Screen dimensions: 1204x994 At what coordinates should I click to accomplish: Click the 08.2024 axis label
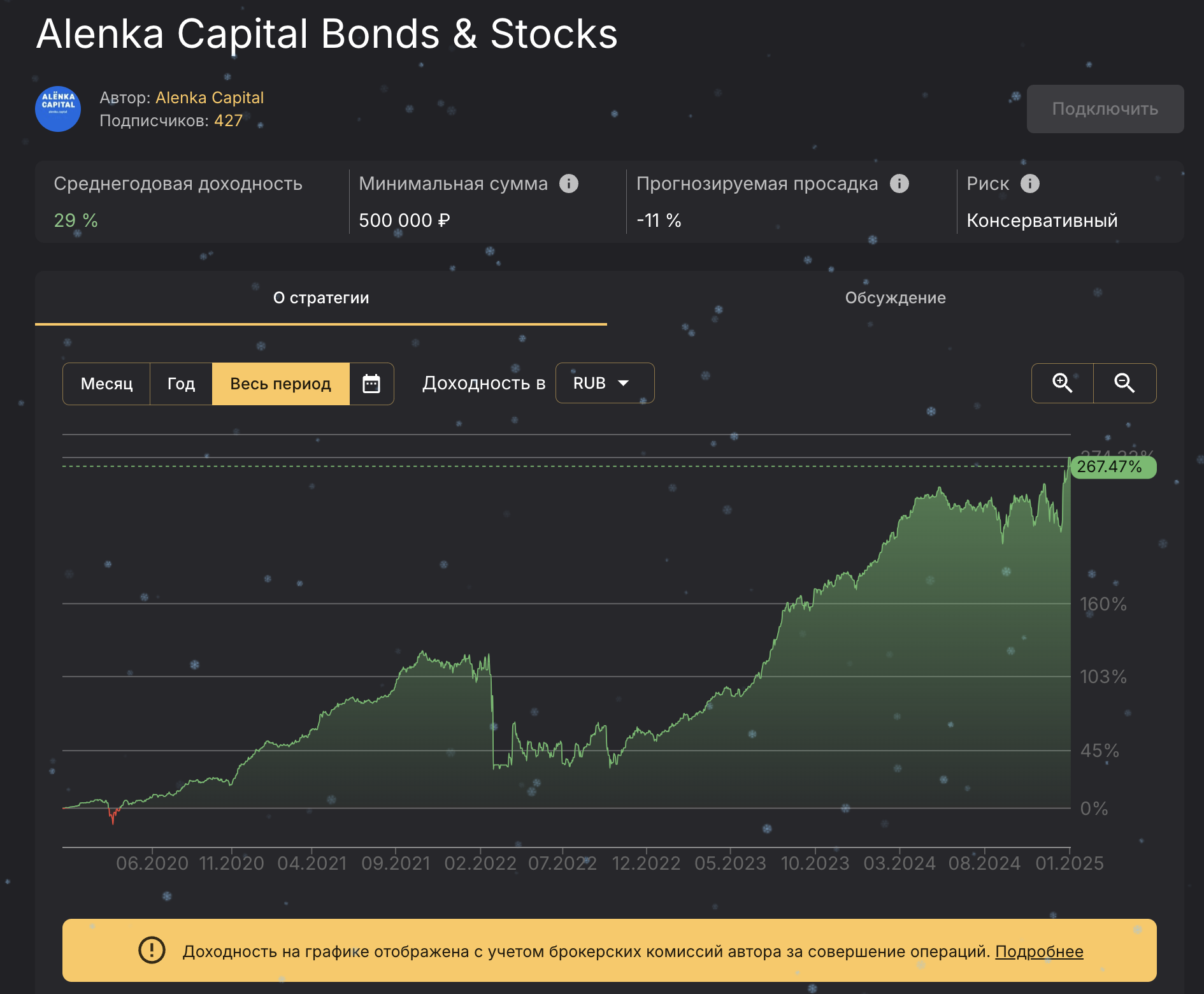pos(985,863)
